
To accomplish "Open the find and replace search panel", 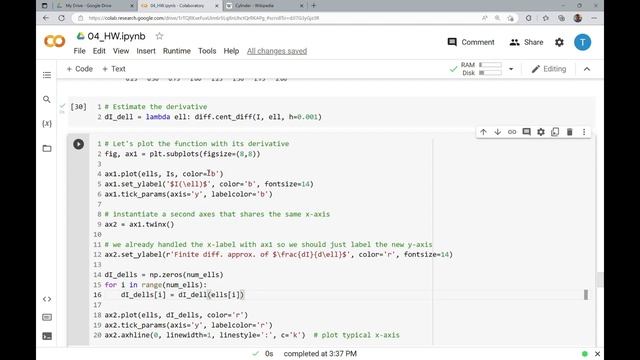I will [x=47, y=99].
